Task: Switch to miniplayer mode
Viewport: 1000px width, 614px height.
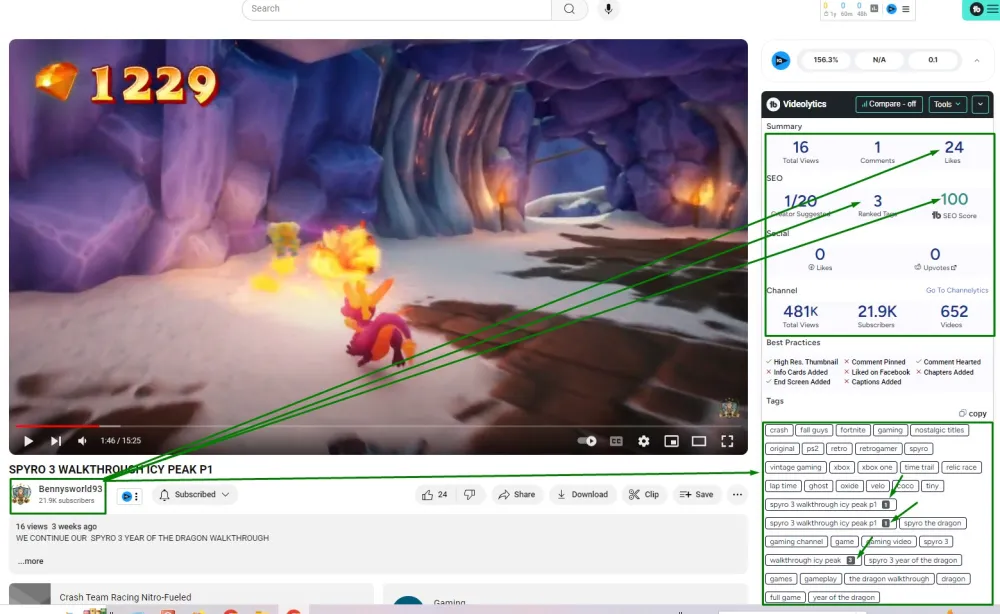Action: coord(671,441)
